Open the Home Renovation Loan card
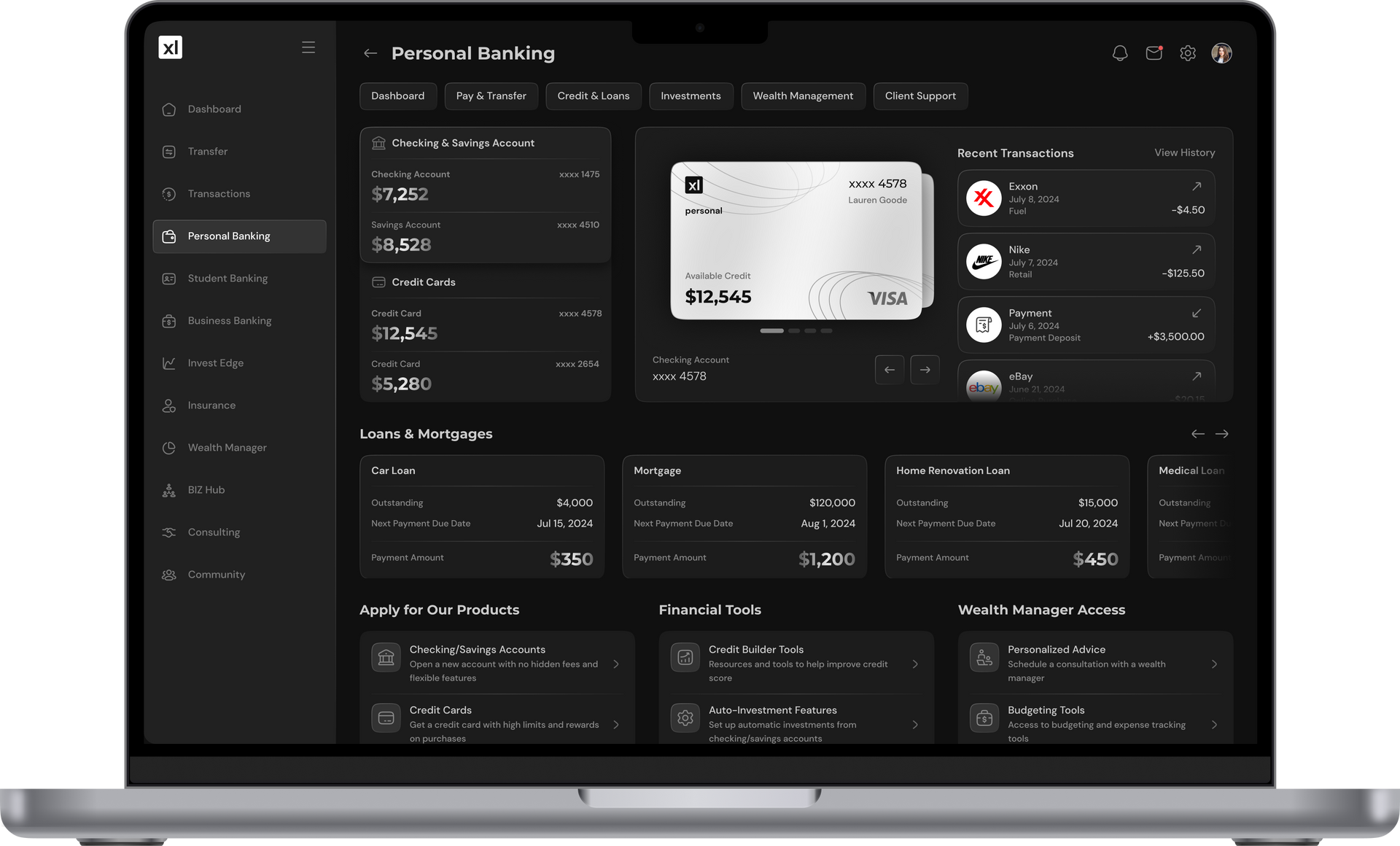This screenshot has width=1400, height=846. [1007, 517]
